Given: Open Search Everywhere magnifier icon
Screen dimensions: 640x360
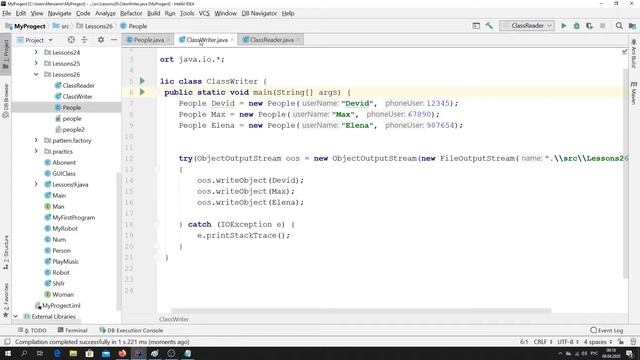Looking at the screenshot, I should (619, 26).
